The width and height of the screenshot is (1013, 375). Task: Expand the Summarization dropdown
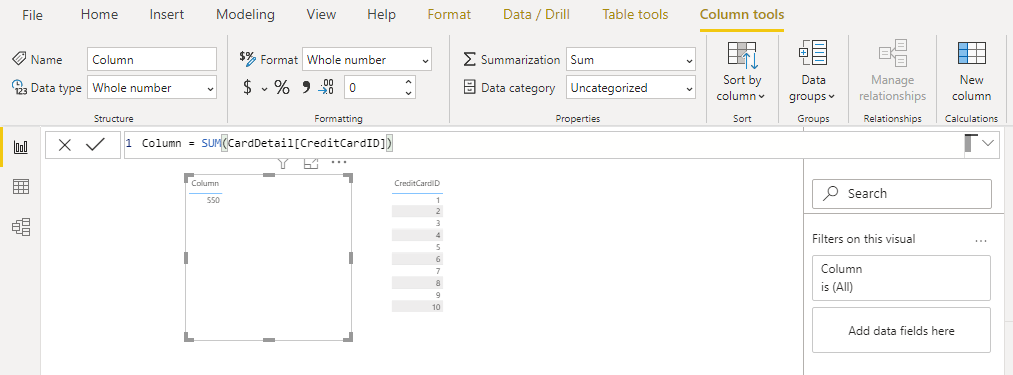click(x=631, y=59)
